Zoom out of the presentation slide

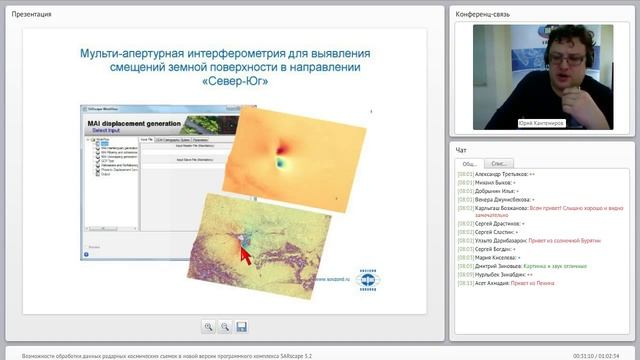[225, 327]
